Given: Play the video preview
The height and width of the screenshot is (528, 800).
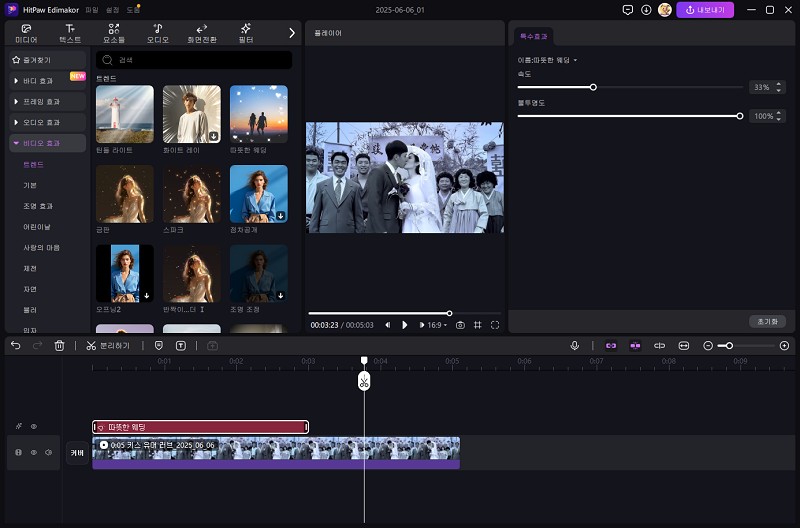Looking at the screenshot, I should coord(405,325).
